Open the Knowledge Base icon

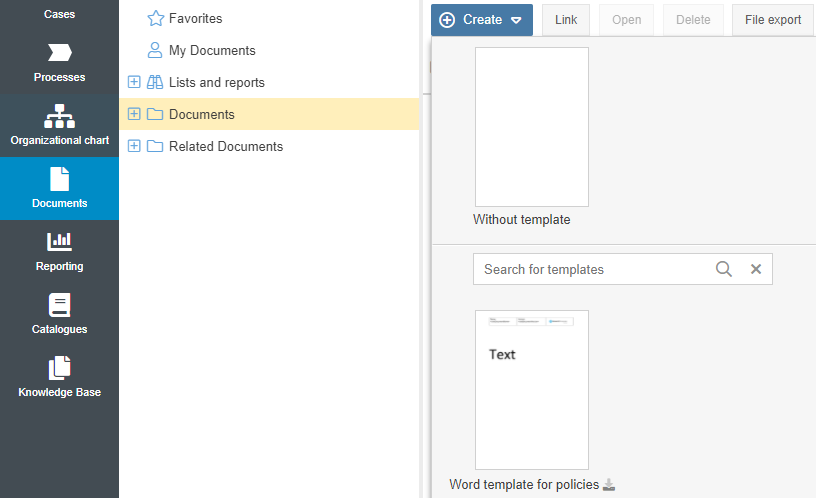tap(59, 368)
